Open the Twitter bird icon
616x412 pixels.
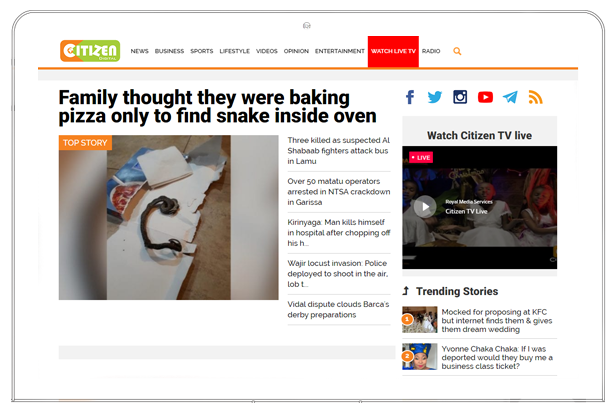[x=434, y=97]
